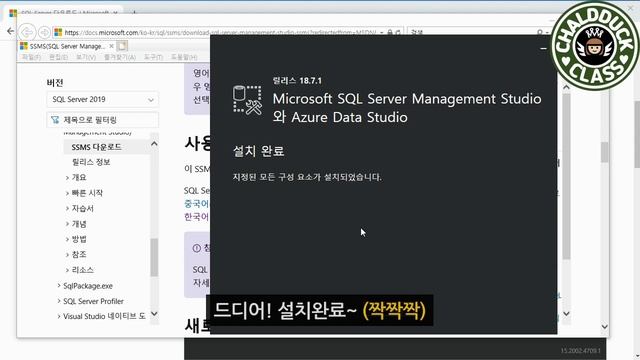Screen dimensions: 640x360
Task: Open the SQL Server 2019 version dropdown
Action: pyautogui.click(x=102, y=99)
